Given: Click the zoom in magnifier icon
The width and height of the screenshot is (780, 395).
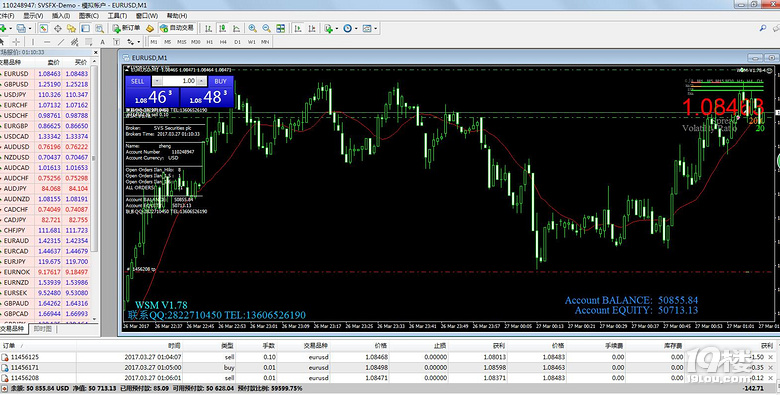Looking at the screenshot, I should 253,28.
